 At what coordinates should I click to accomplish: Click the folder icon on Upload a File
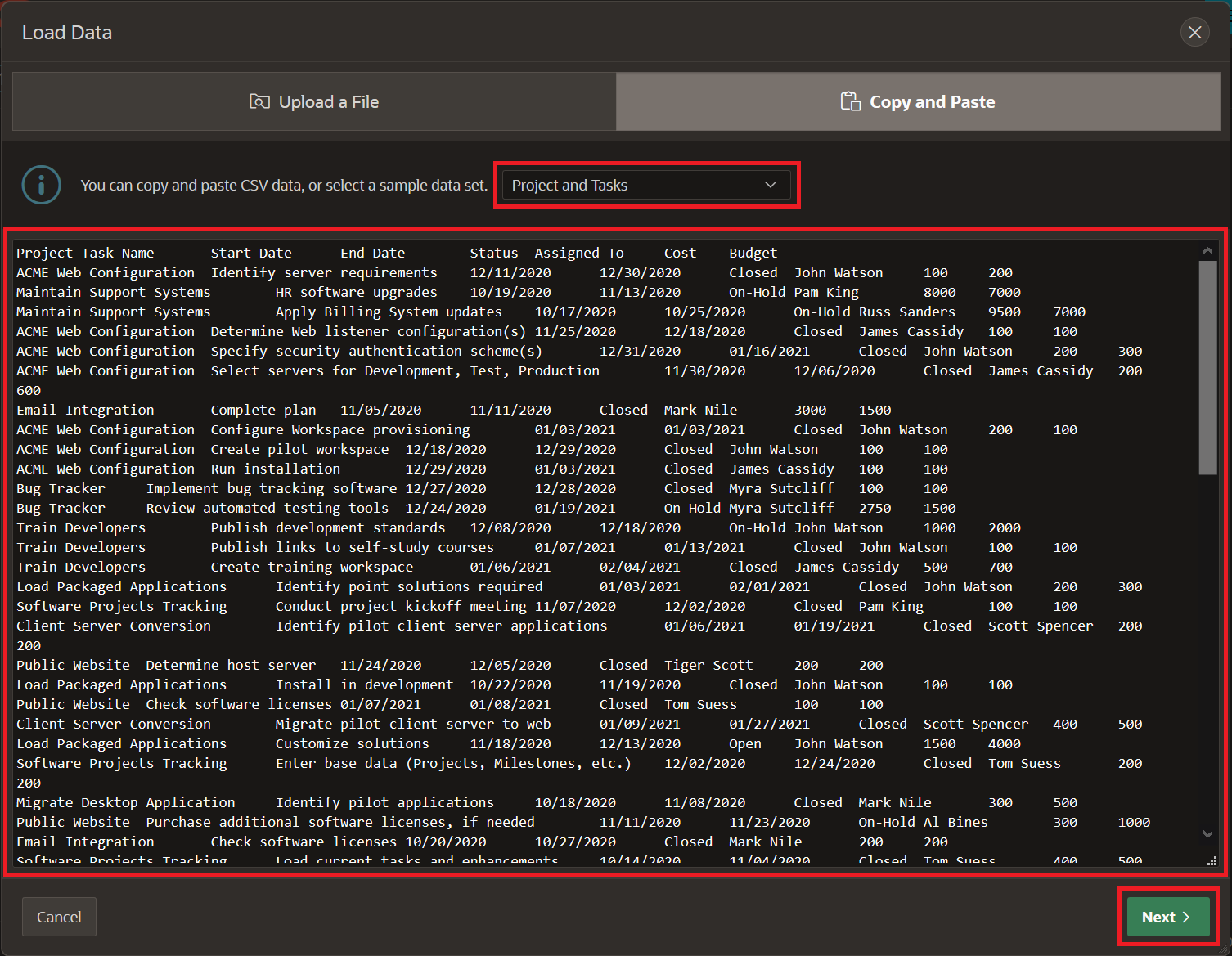click(259, 101)
